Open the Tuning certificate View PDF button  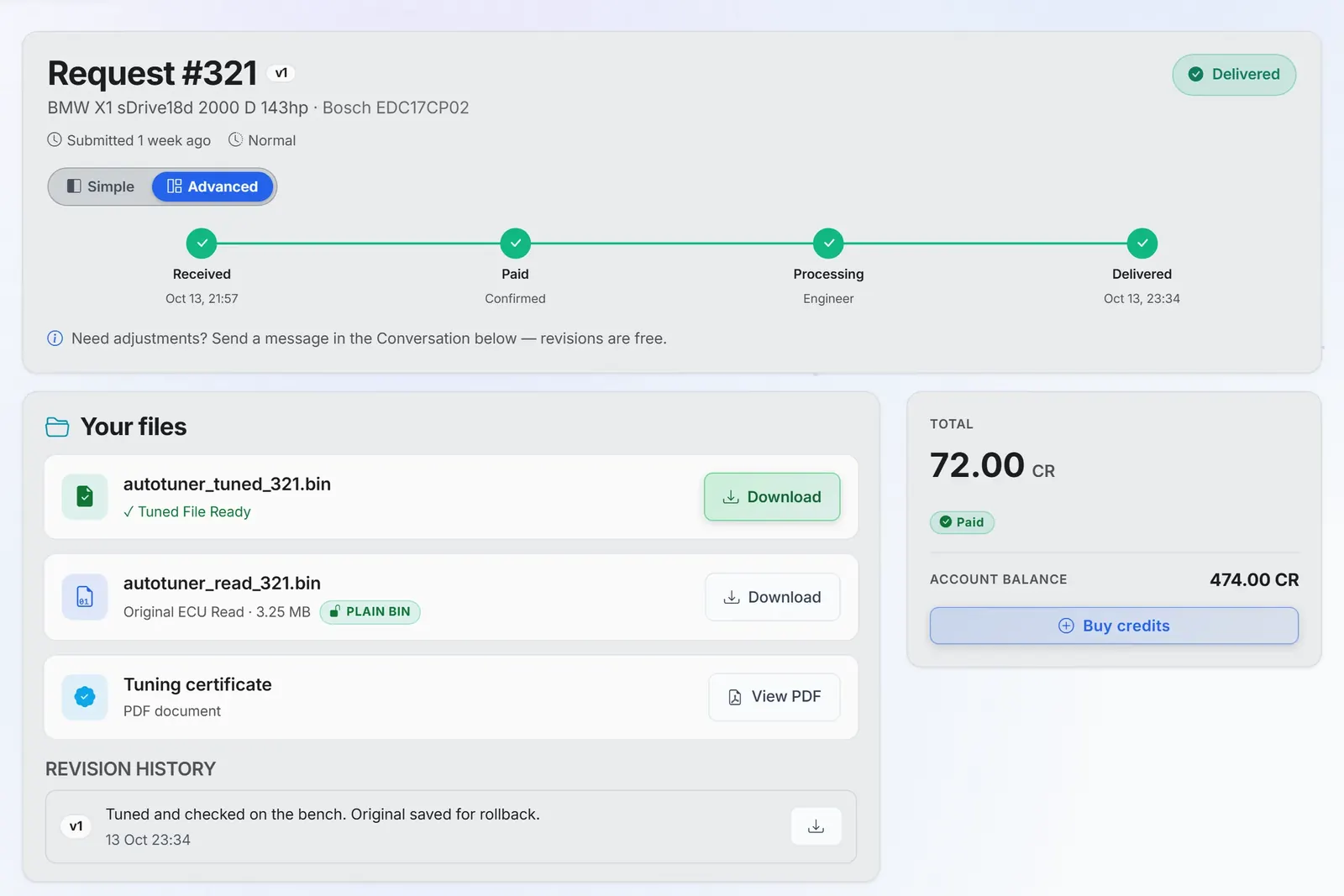(x=774, y=697)
